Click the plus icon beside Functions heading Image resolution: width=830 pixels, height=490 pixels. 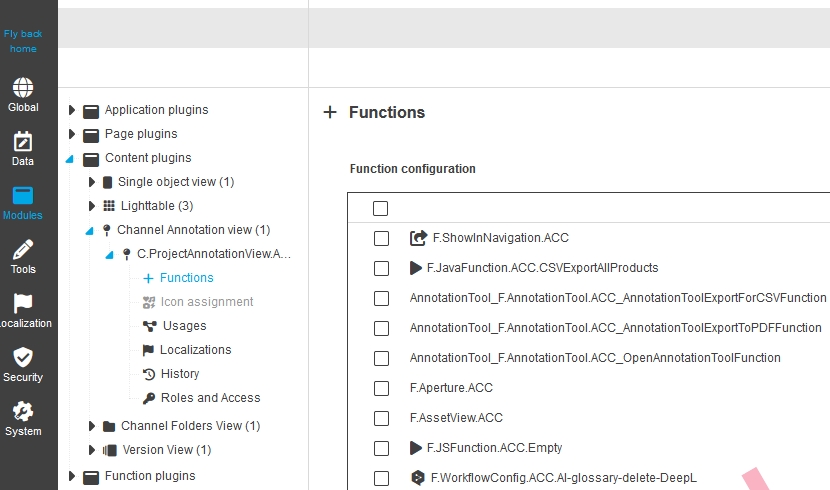330,113
